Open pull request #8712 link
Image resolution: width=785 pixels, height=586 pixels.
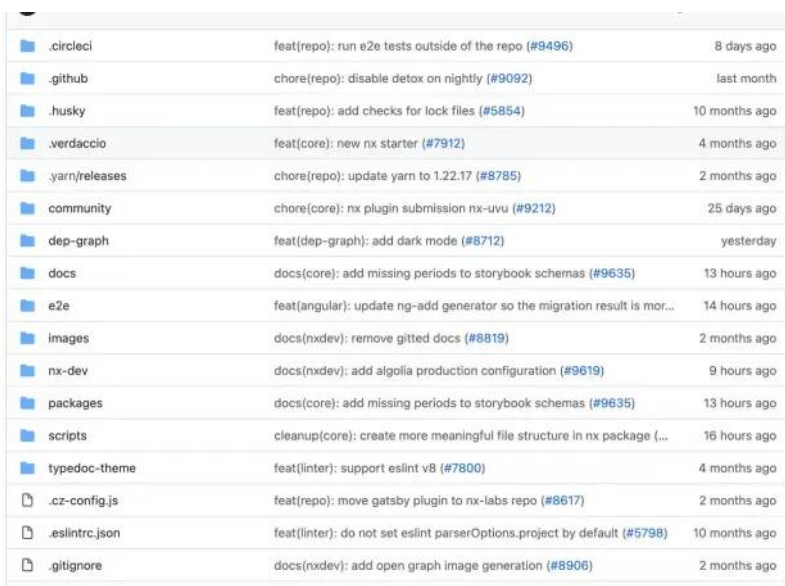483,241
